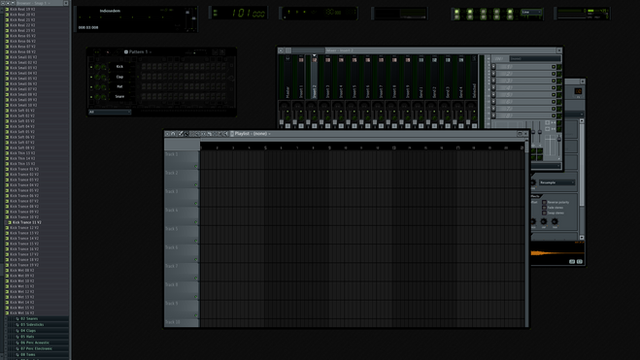640x360 pixels.
Task: Mute the Snare channel via its green LED
Action: click(91, 97)
